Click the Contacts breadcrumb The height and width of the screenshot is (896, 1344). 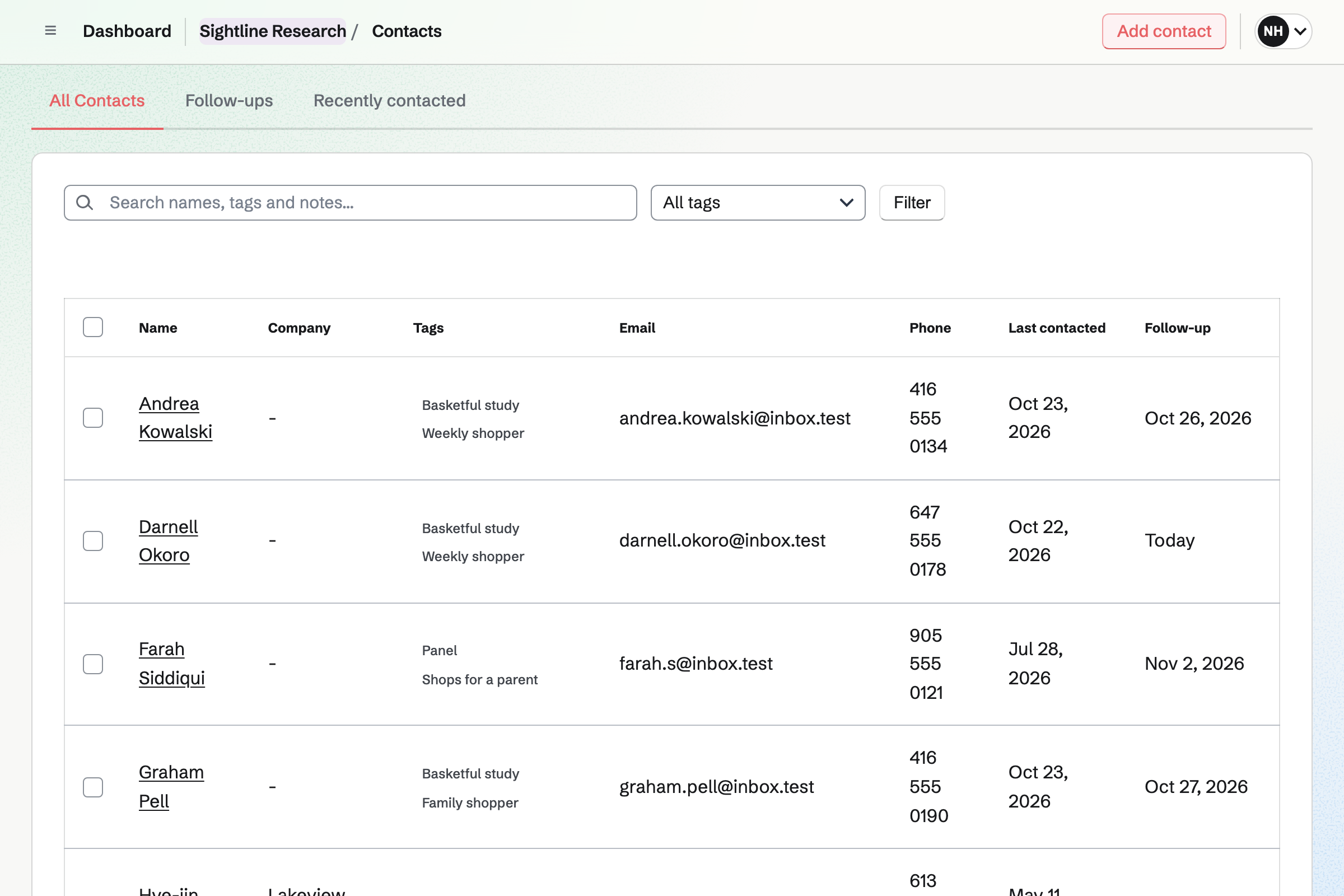pyautogui.click(x=407, y=31)
